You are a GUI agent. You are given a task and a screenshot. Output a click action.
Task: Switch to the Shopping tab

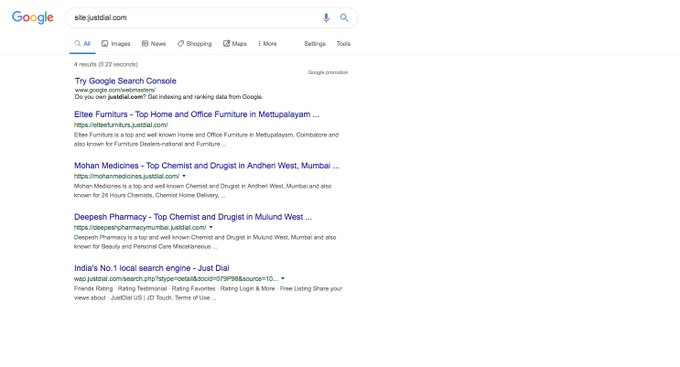tap(194, 44)
